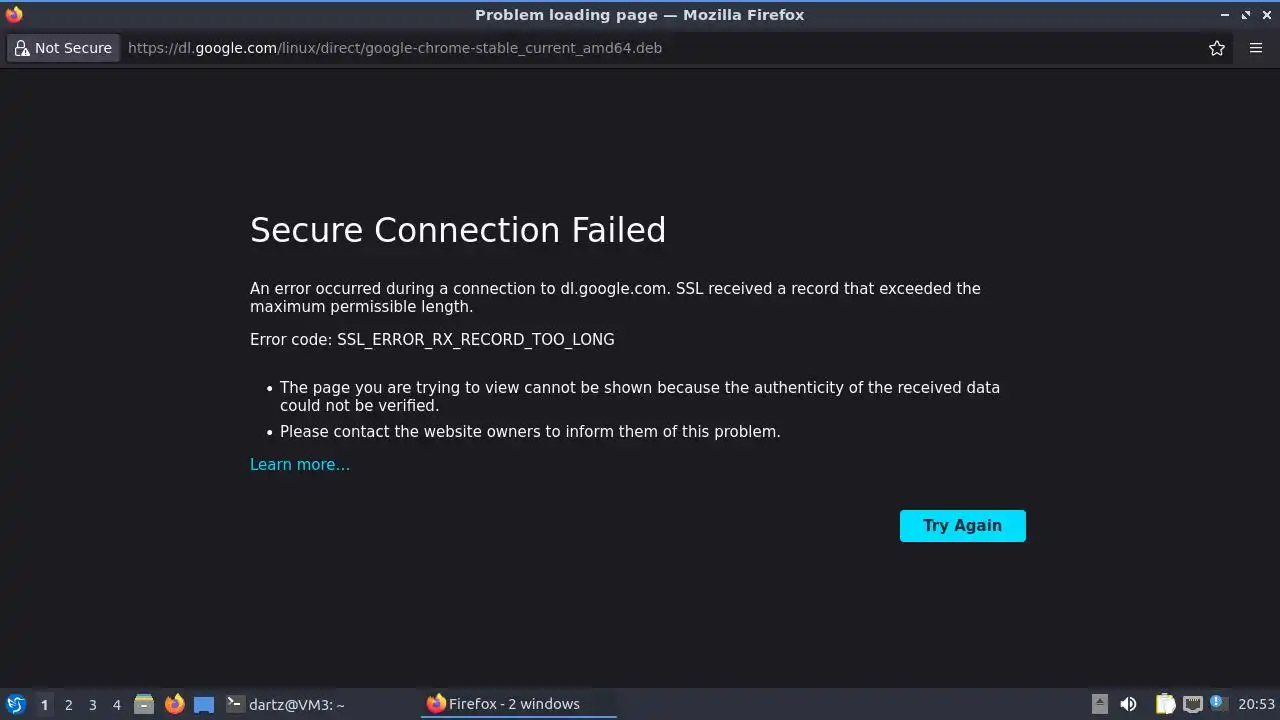1280x720 pixels.
Task: Open the wired network tray icon
Action: point(1192,704)
